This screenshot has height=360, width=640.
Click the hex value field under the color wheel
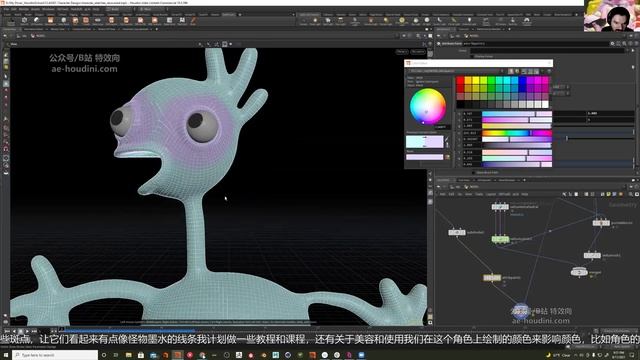[442, 127]
